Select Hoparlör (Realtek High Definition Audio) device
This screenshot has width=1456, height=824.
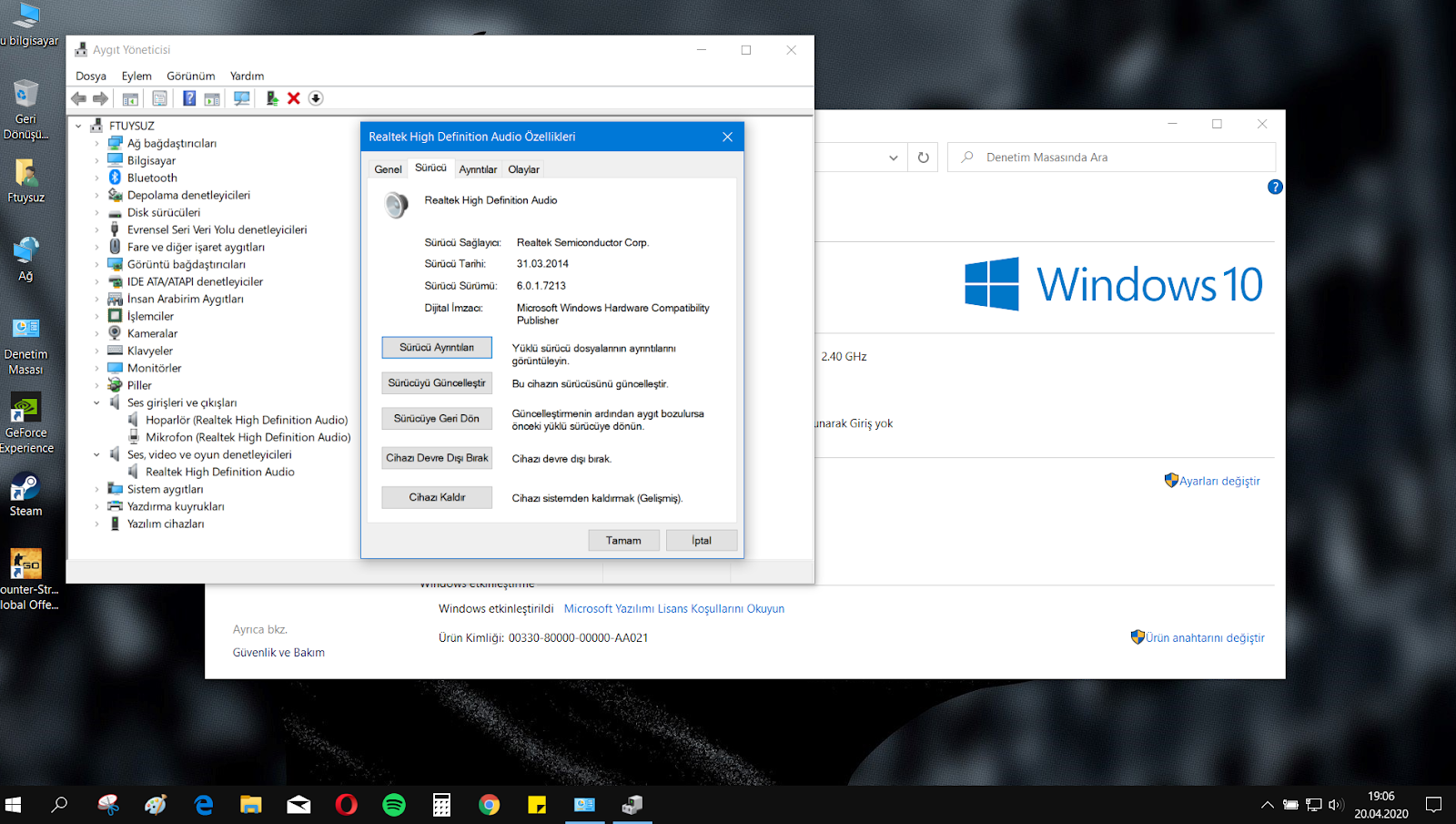[x=247, y=420]
